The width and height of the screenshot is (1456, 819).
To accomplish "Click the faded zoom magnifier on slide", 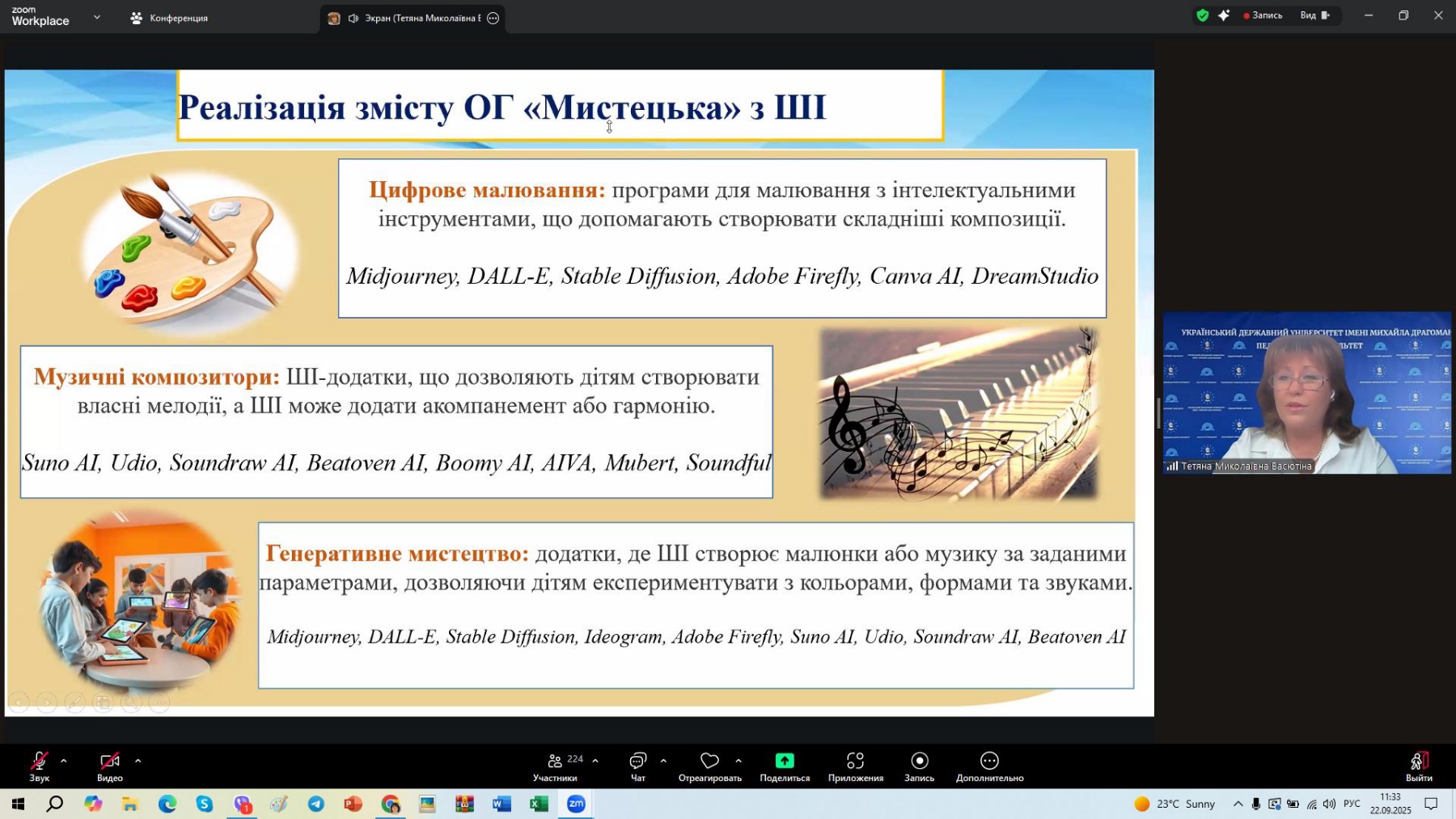I will (131, 703).
